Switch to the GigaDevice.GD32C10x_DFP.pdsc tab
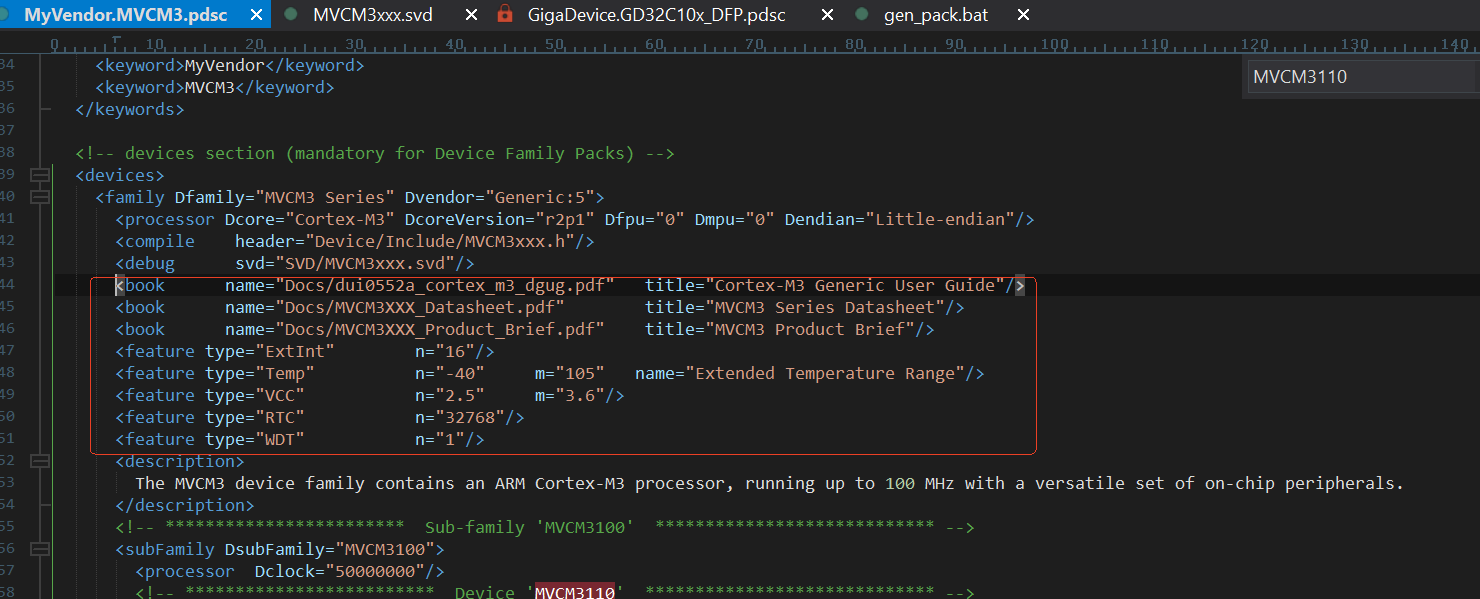The image size is (1480, 599). click(656, 15)
